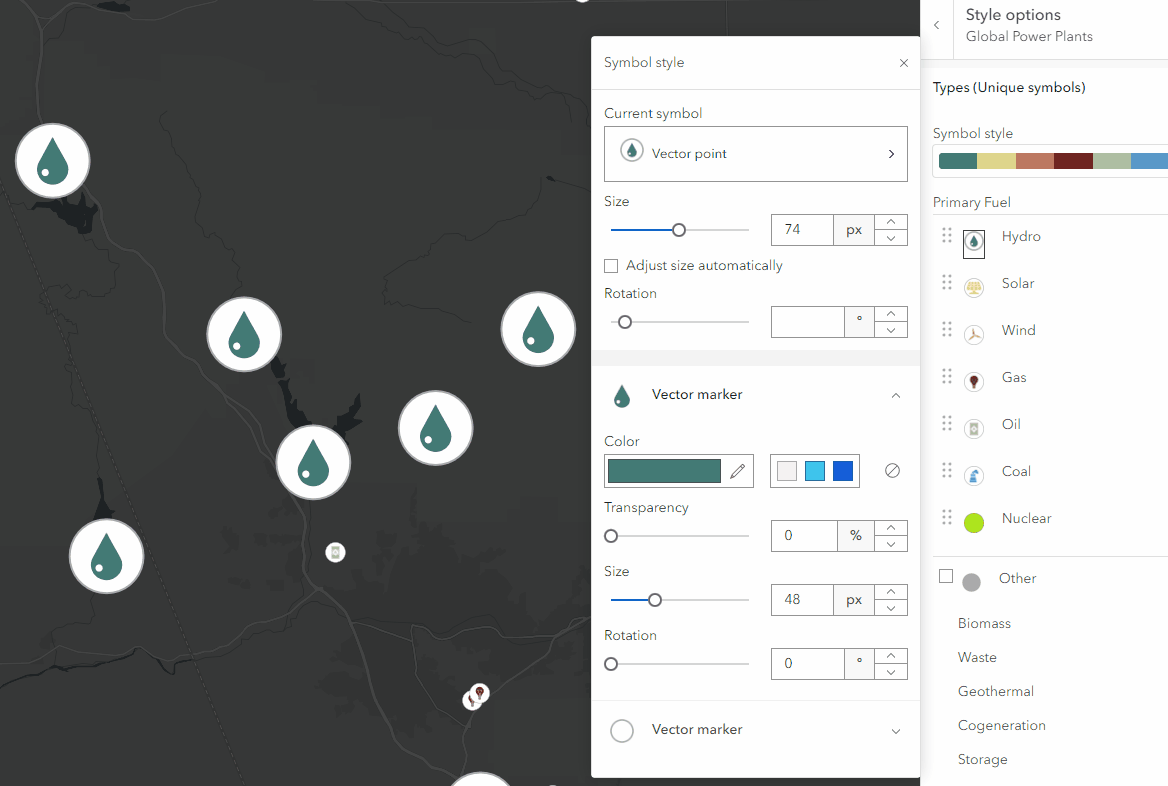
Task: Go back using the Style options arrow
Action: pos(935,26)
